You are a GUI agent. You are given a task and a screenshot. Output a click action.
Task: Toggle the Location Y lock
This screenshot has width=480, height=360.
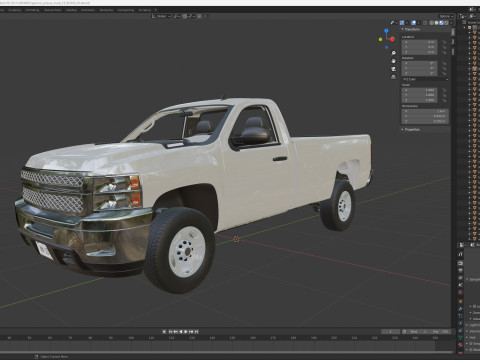[444, 47]
